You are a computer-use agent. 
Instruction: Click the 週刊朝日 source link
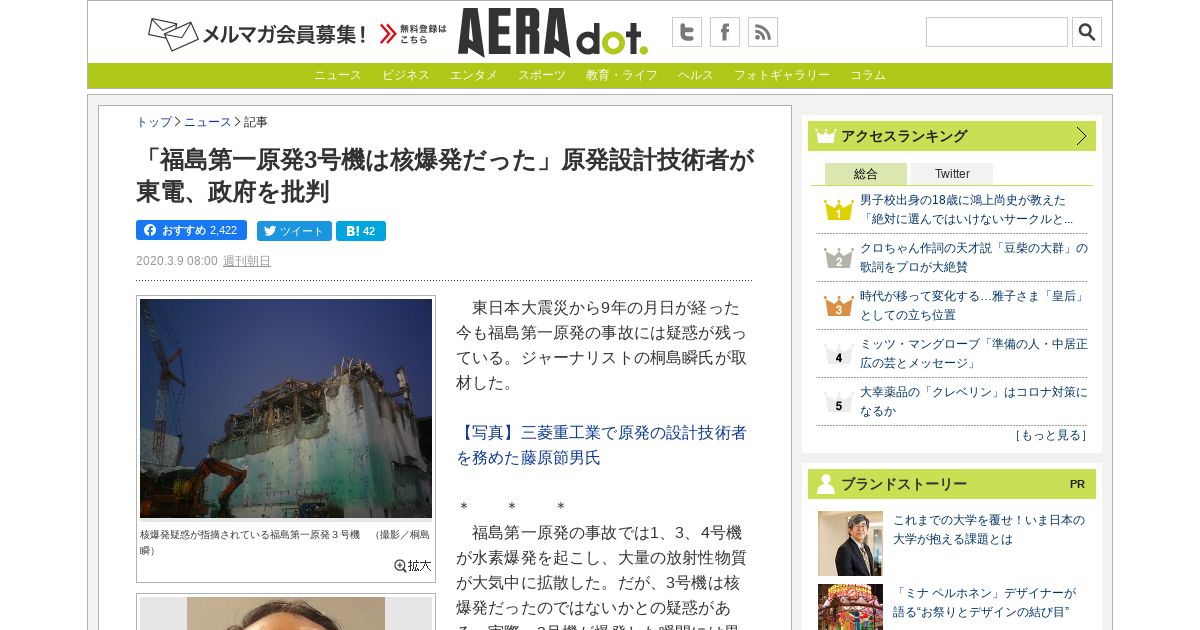point(247,261)
